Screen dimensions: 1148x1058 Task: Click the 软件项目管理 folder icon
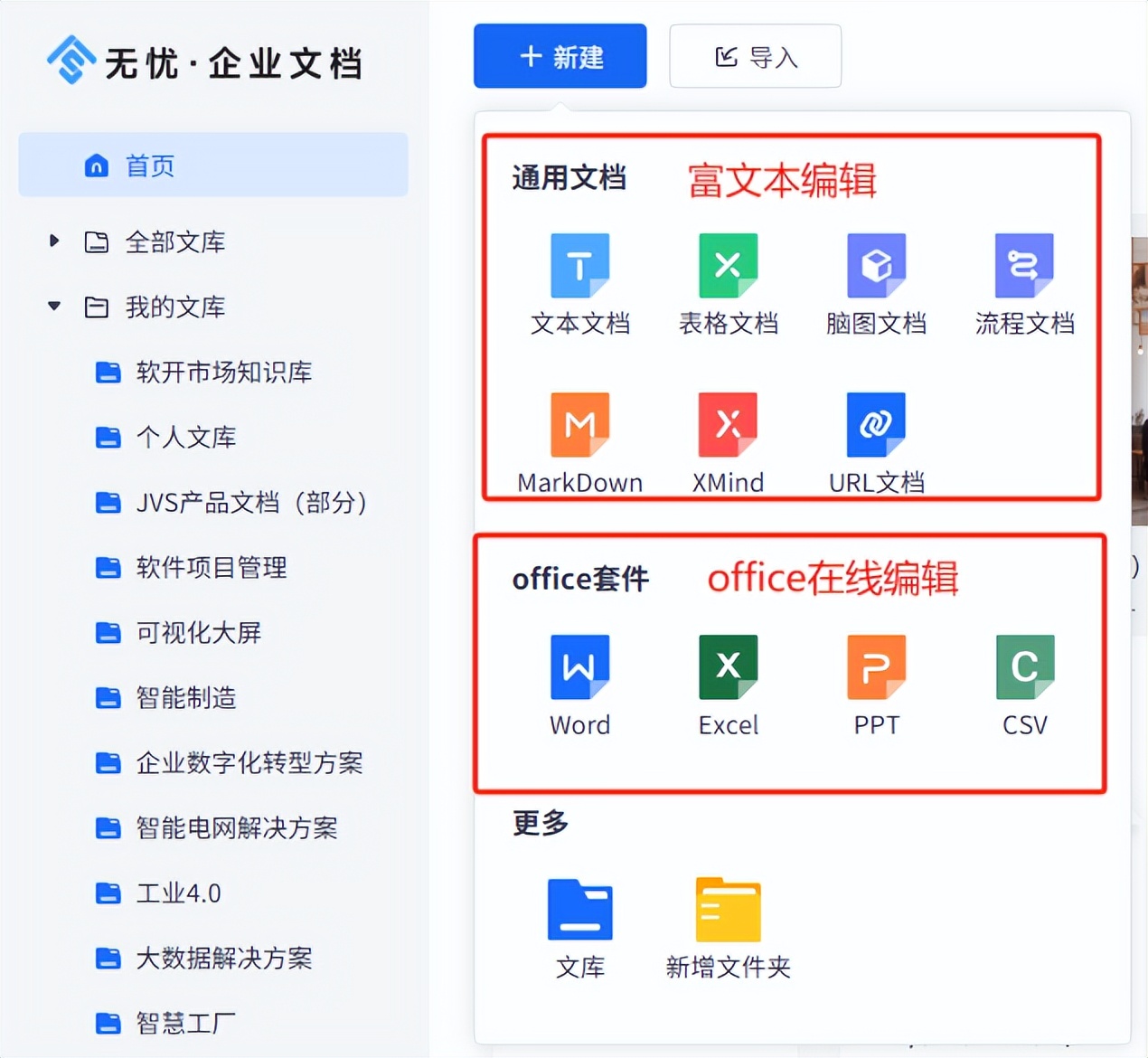click(x=108, y=568)
